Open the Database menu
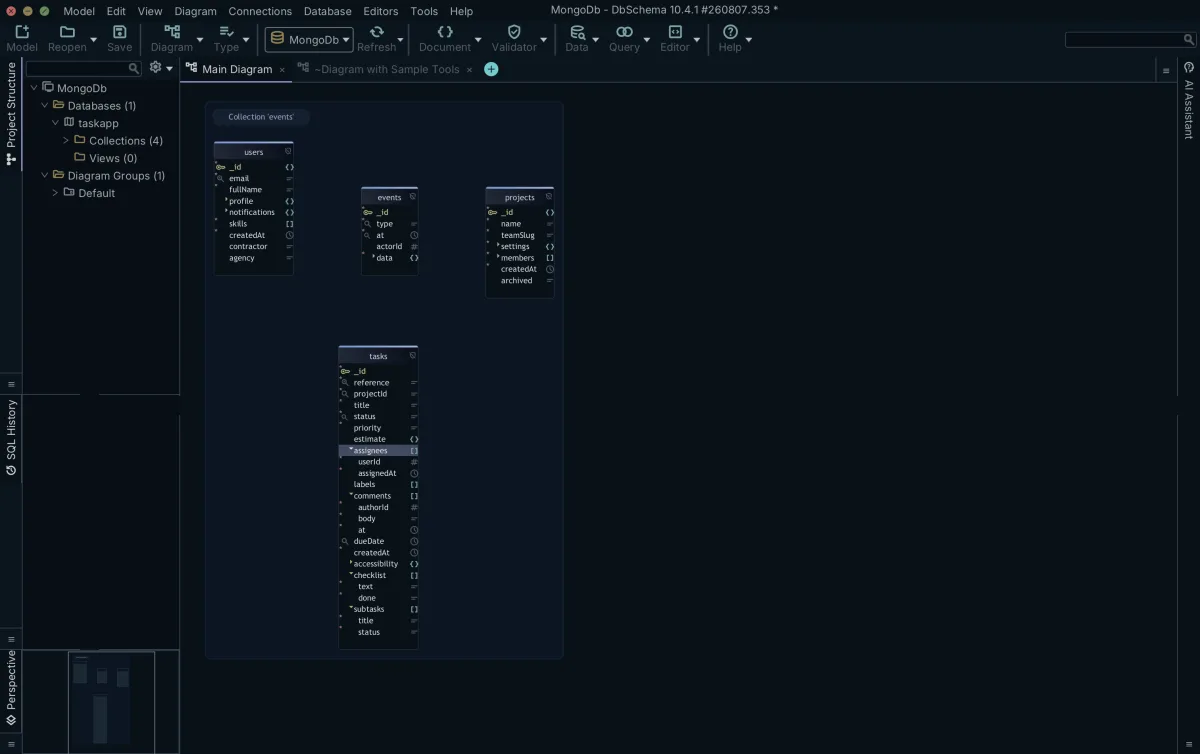The height and width of the screenshot is (754, 1200). pos(328,11)
